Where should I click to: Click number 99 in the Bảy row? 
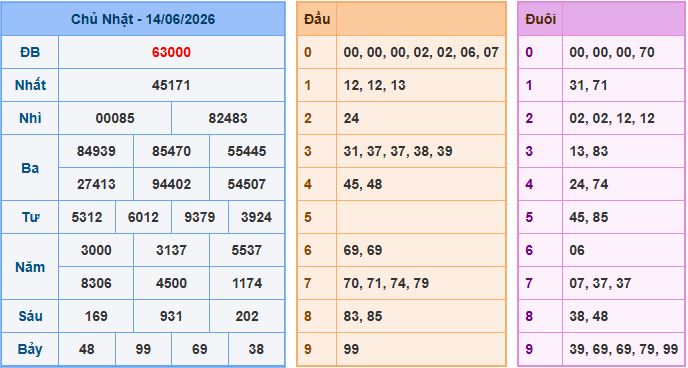click(x=143, y=349)
